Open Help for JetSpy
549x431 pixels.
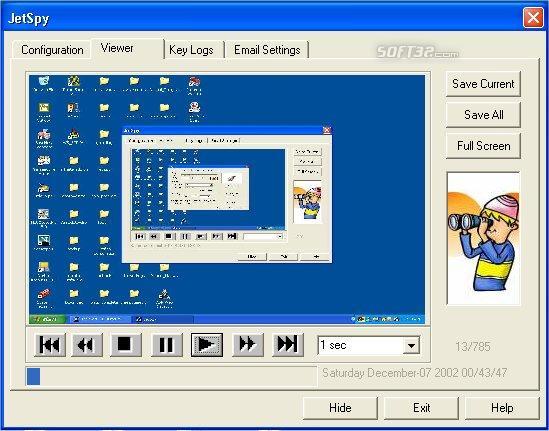click(502, 408)
